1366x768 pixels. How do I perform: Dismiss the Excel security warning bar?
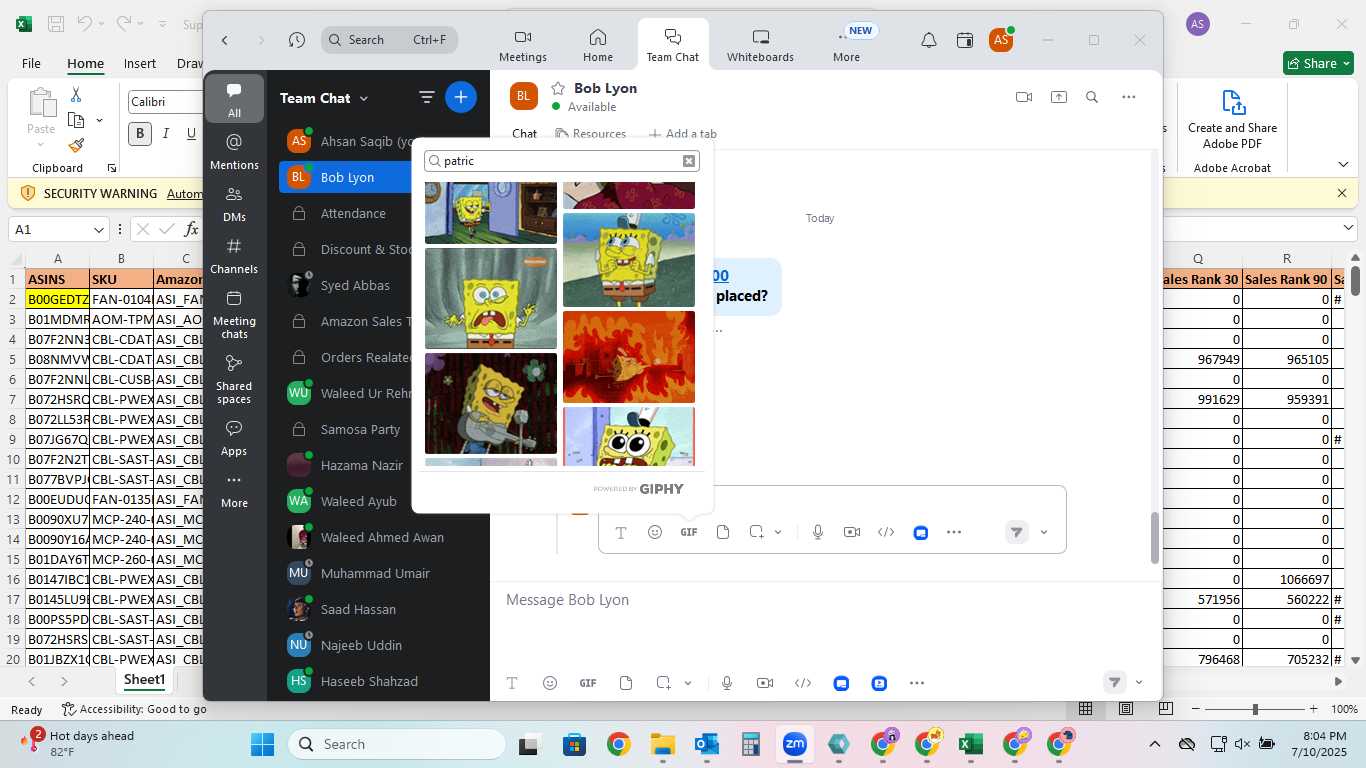(x=1342, y=193)
